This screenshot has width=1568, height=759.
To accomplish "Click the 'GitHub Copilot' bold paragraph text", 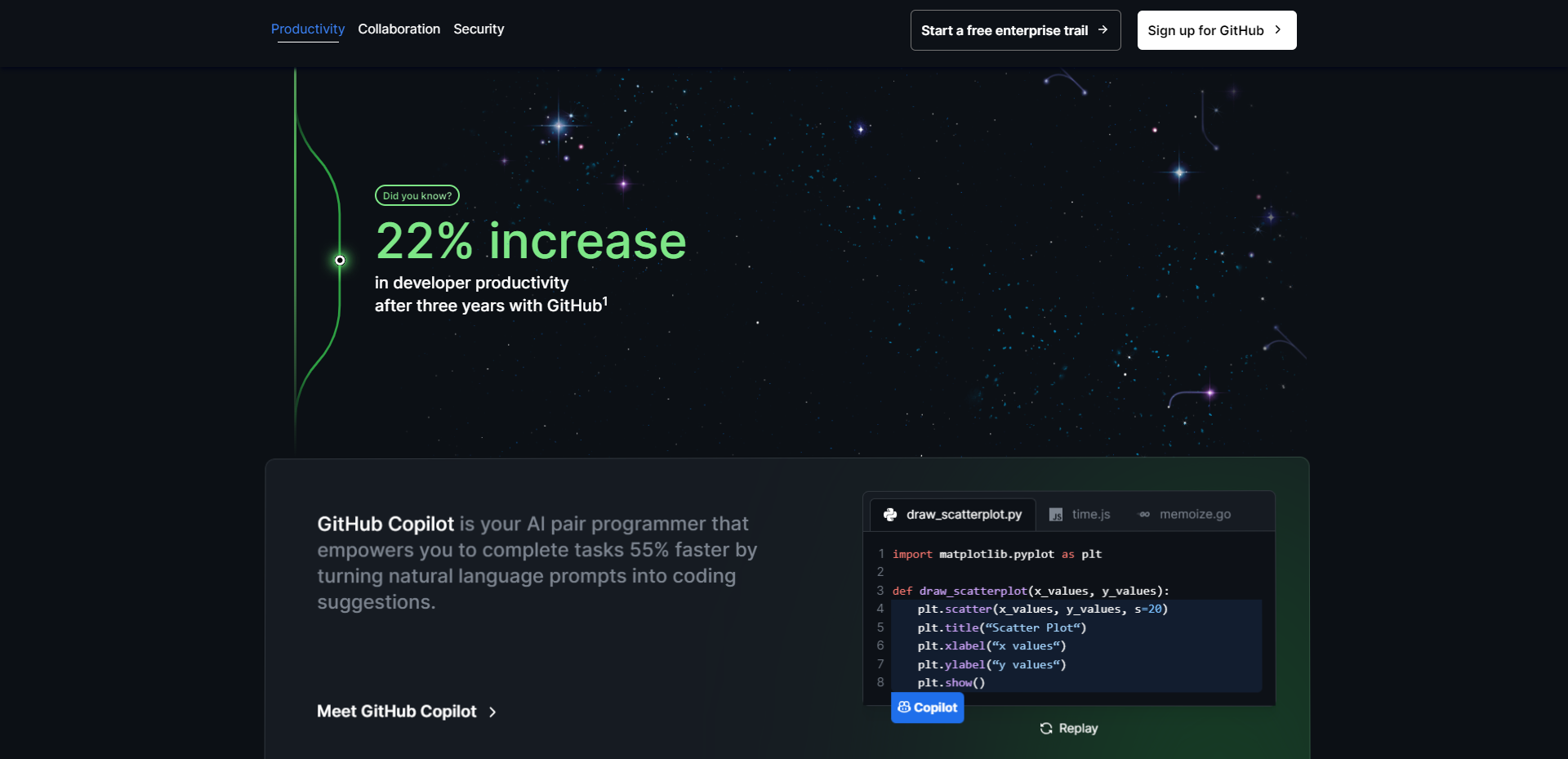I will [385, 524].
